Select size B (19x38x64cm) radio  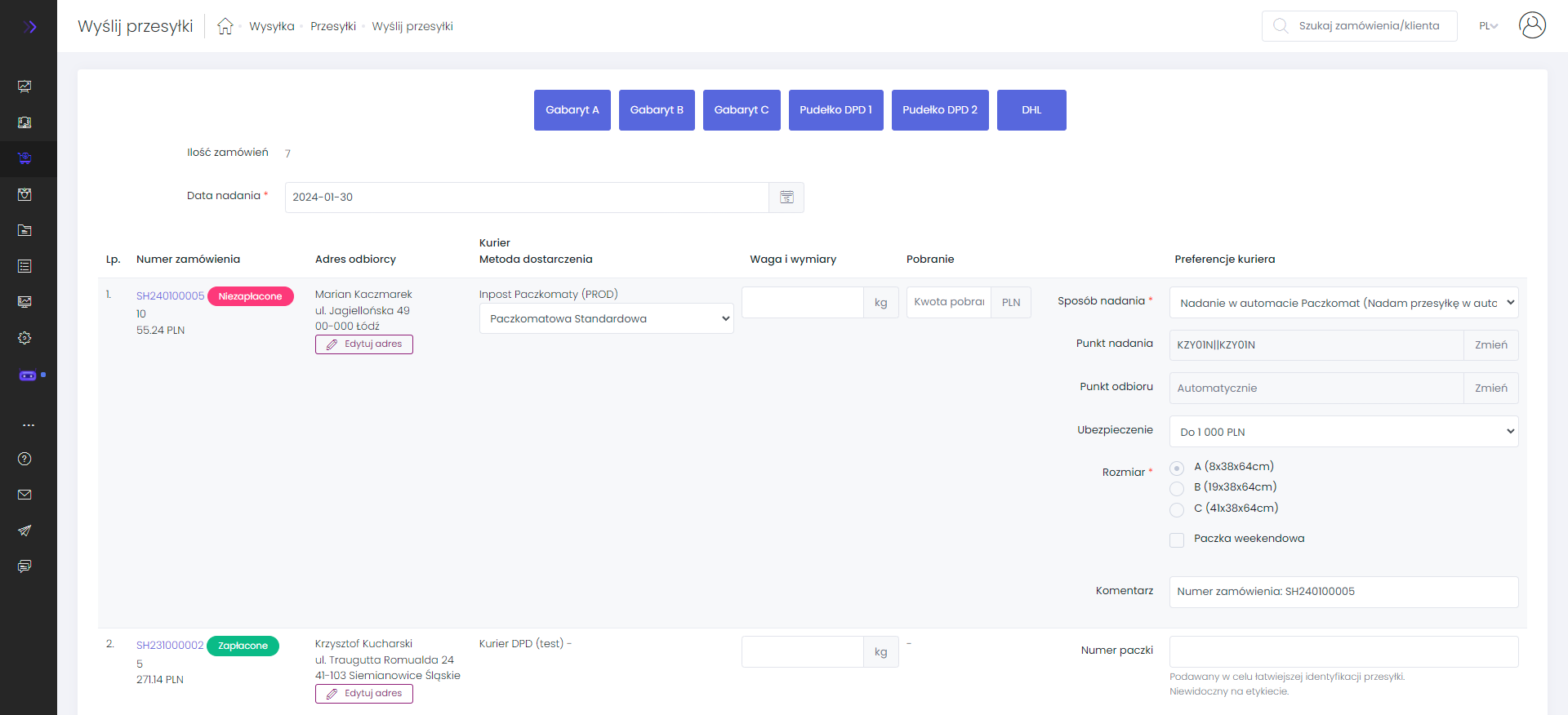[x=1177, y=489]
